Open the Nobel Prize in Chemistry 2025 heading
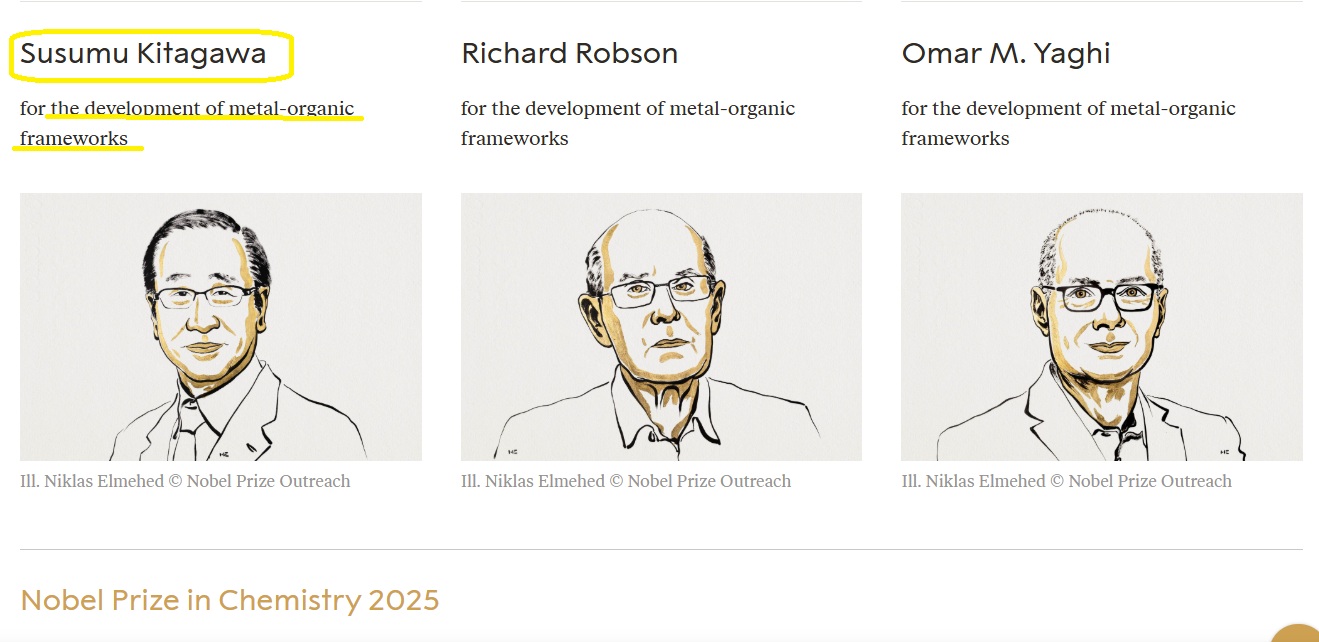 click(x=229, y=600)
